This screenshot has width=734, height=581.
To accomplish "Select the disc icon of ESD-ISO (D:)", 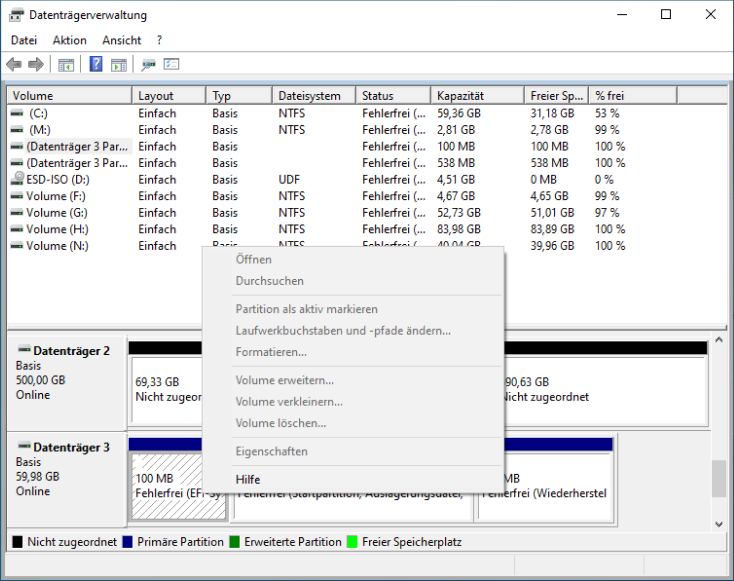I will tap(18, 178).
